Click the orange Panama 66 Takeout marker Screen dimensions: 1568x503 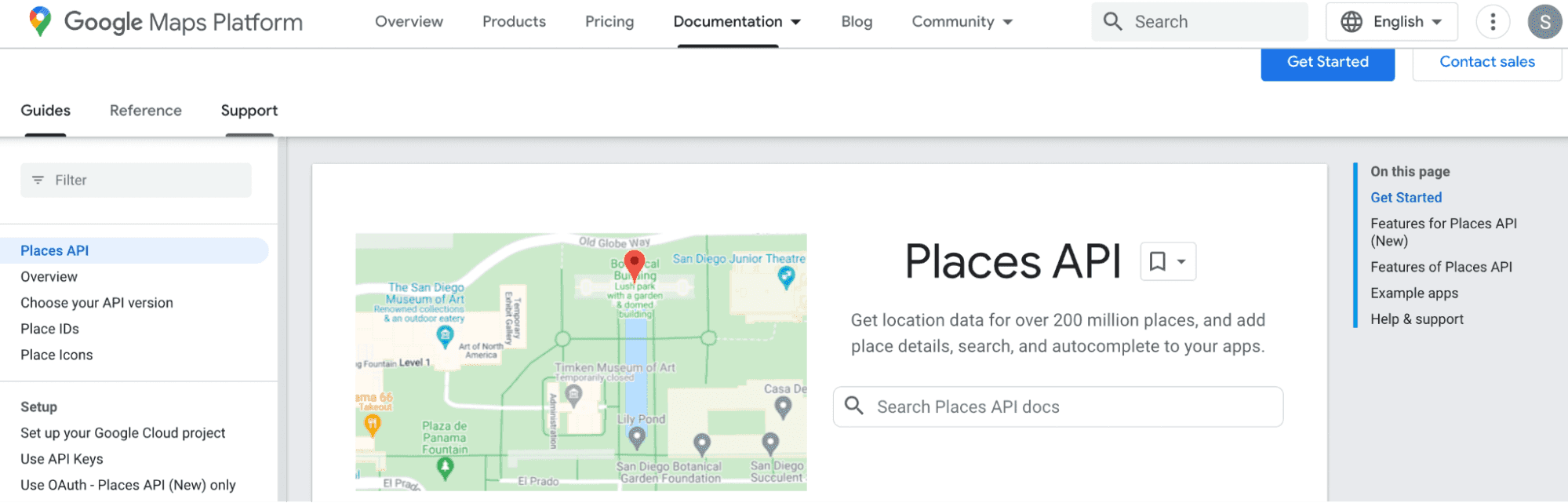[373, 425]
